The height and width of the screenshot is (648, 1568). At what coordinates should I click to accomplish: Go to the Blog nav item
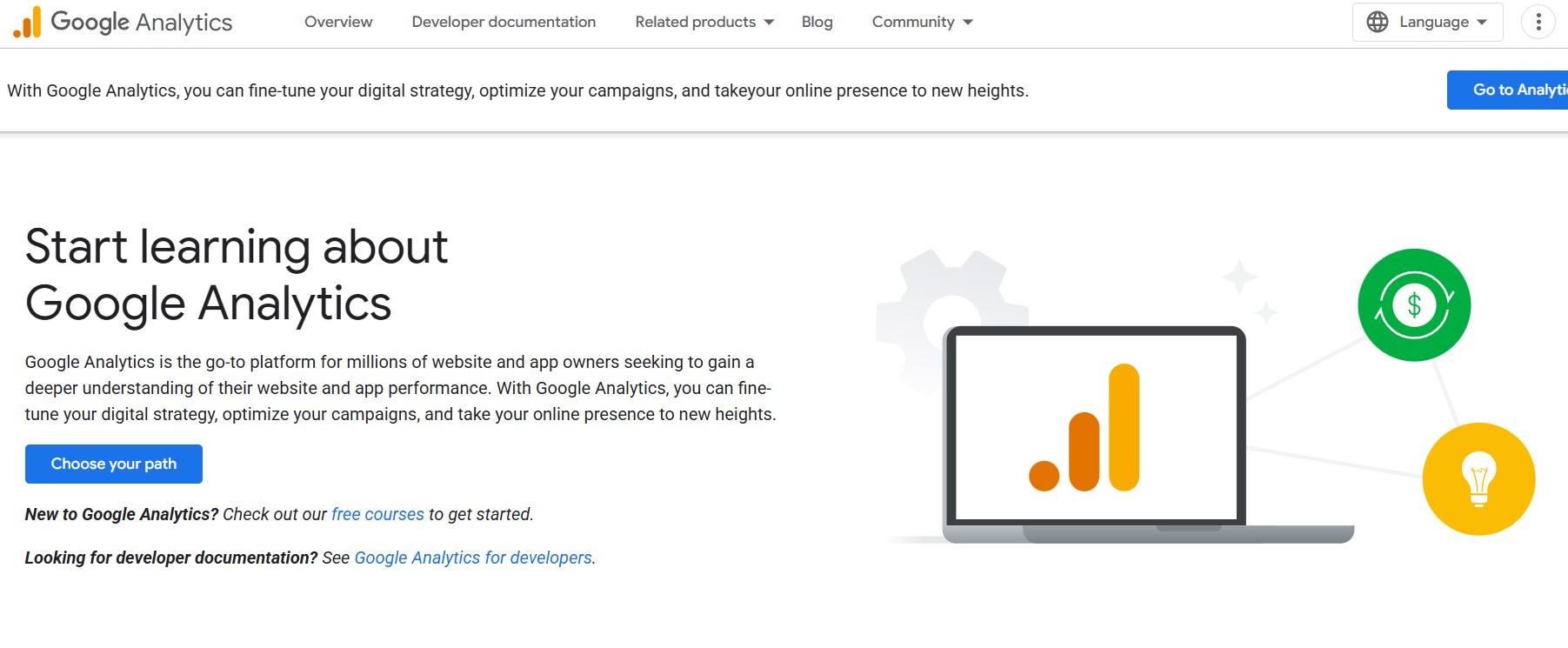[x=817, y=22]
